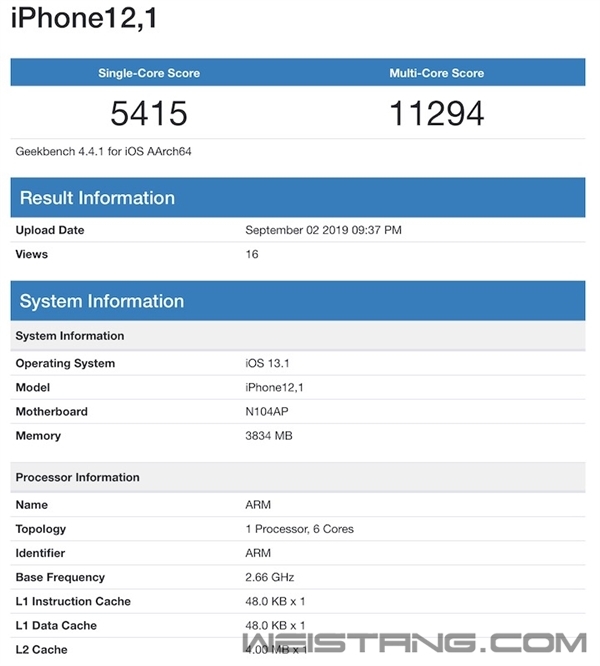Click the L1 Instruction Cache row label
The width and height of the screenshot is (600, 666).
click(73, 601)
